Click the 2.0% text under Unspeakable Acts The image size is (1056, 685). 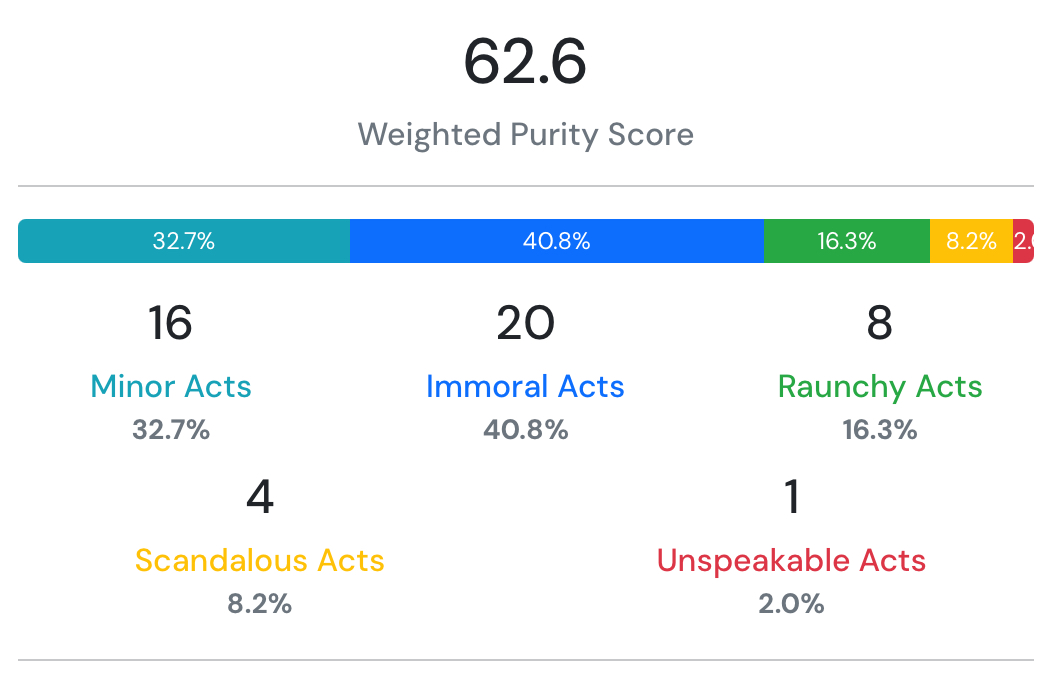(x=791, y=604)
